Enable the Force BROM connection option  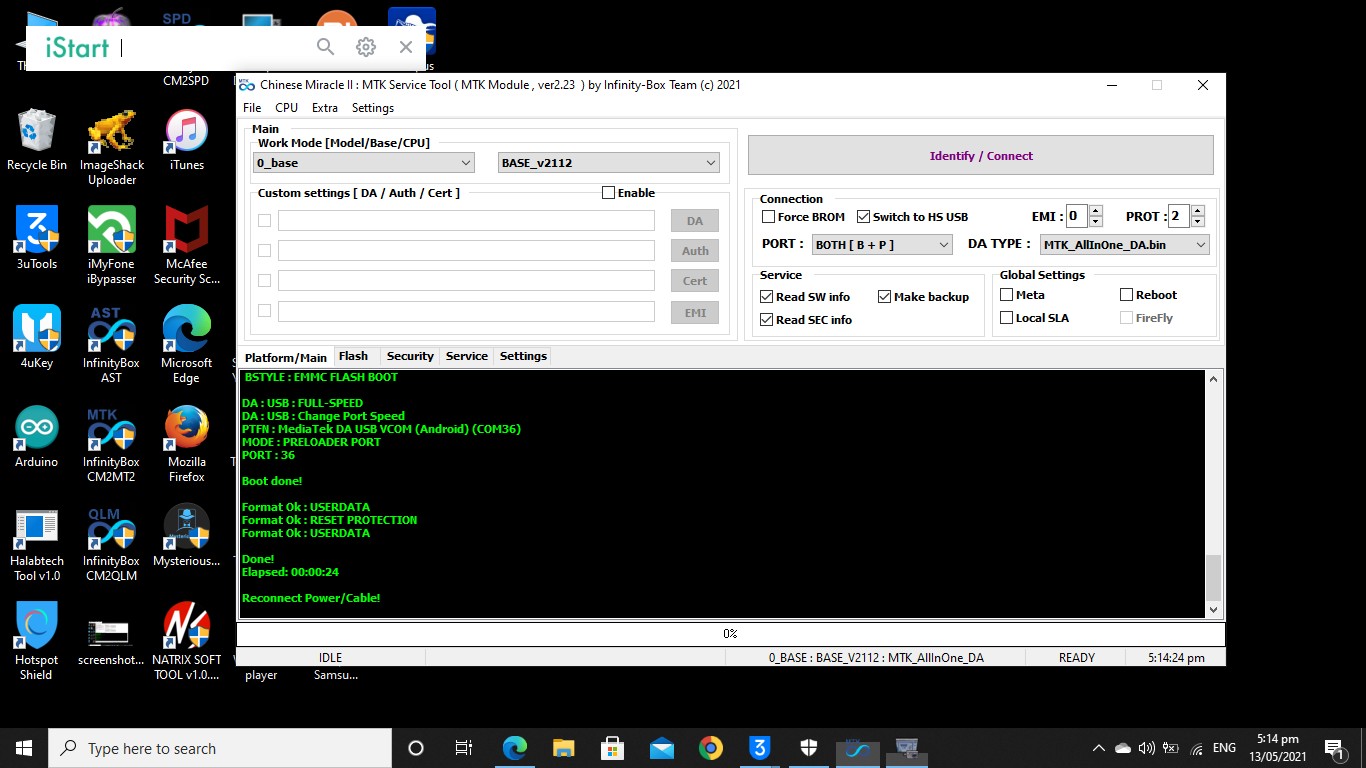point(769,216)
